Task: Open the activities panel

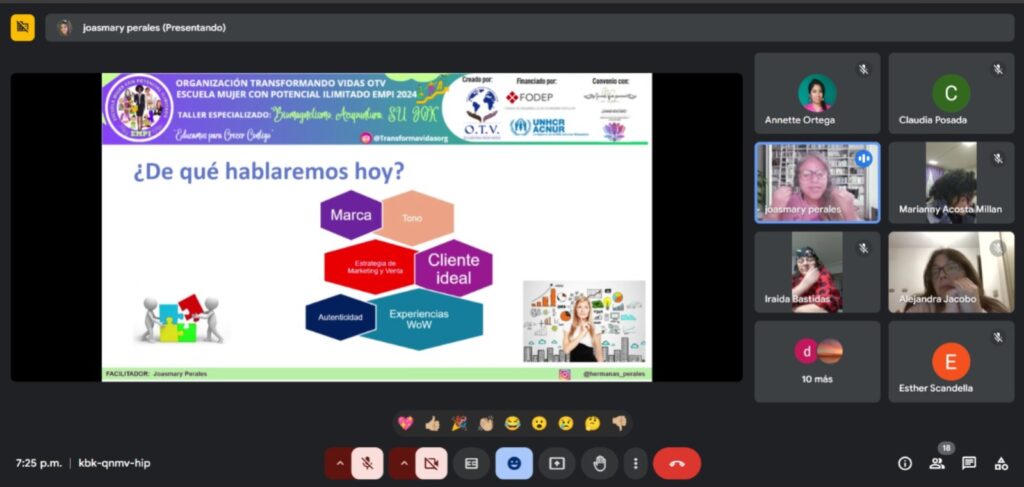Action: (1000, 463)
